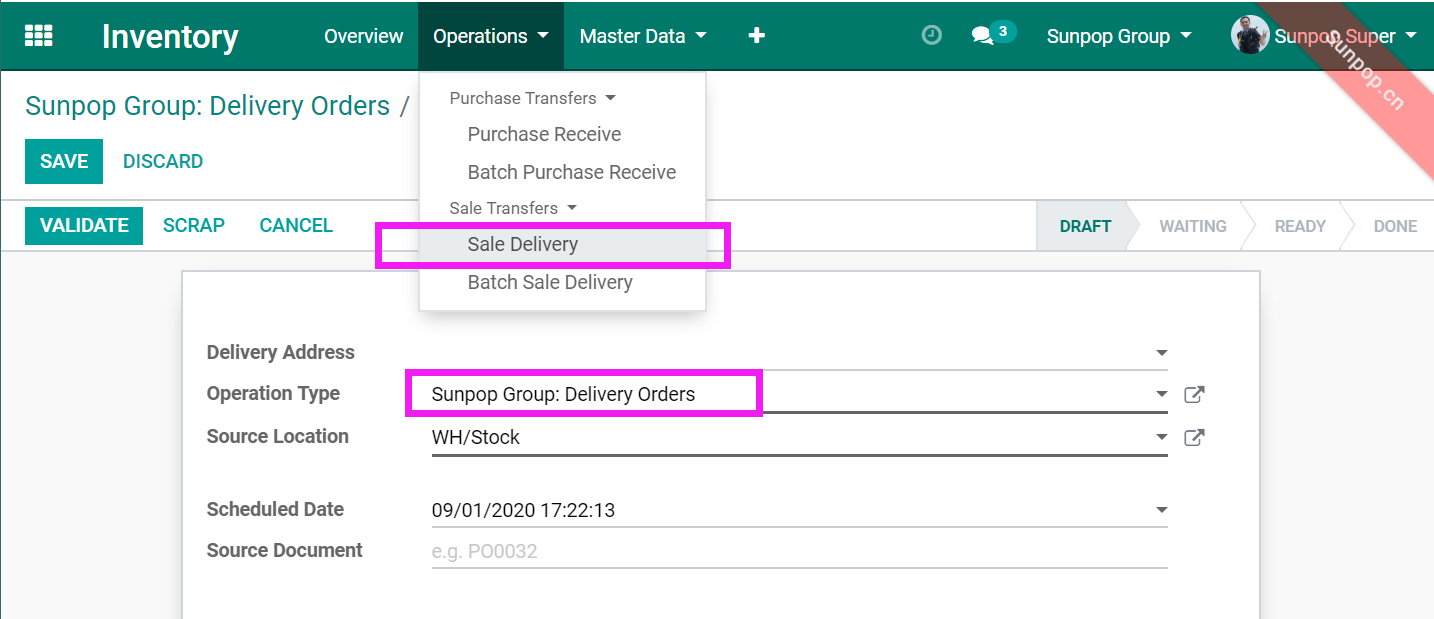This screenshot has width=1434, height=619.
Task: Click the Operation Type label
Action: [x=273, y=393]
